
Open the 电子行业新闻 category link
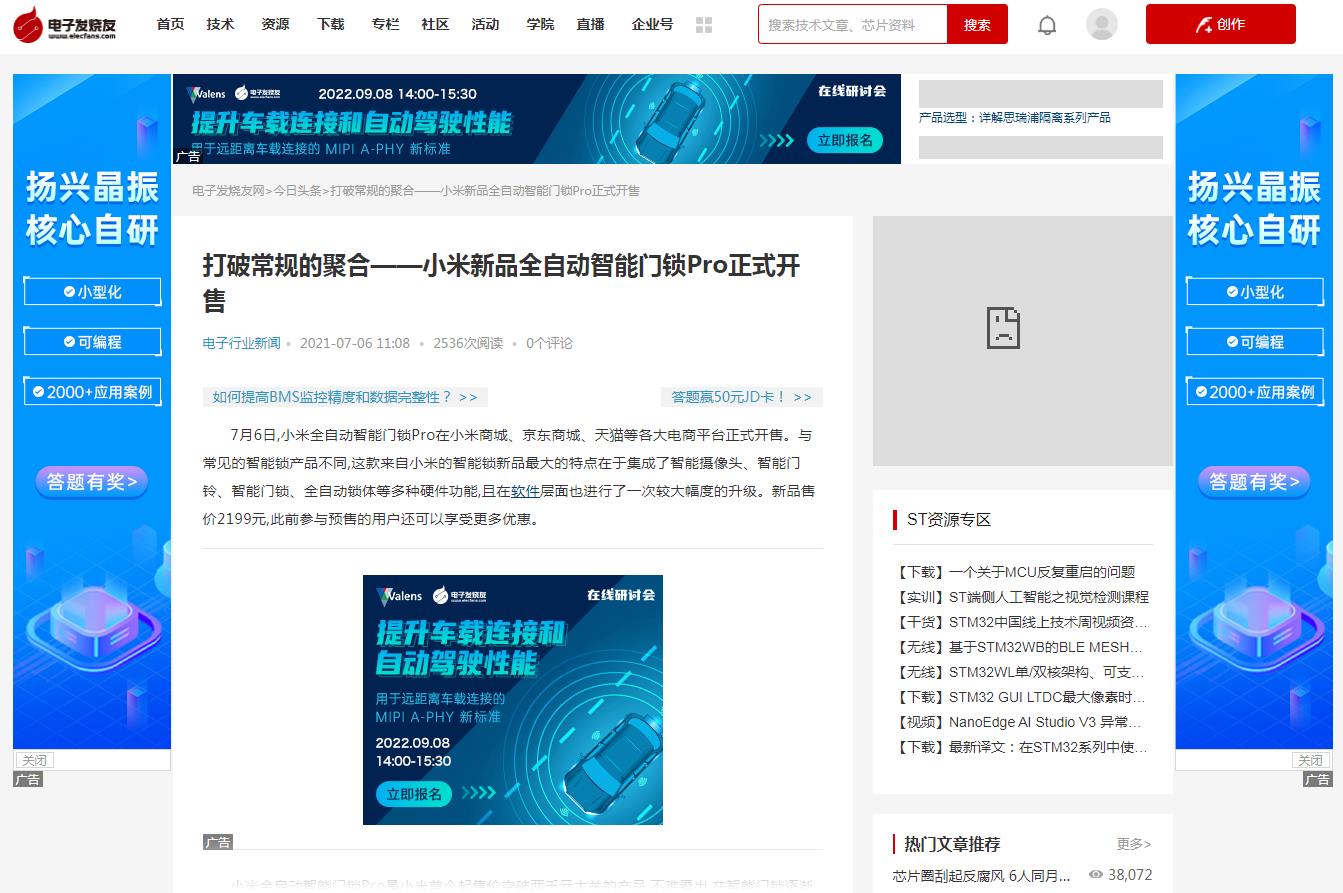(x=241, y=343)
